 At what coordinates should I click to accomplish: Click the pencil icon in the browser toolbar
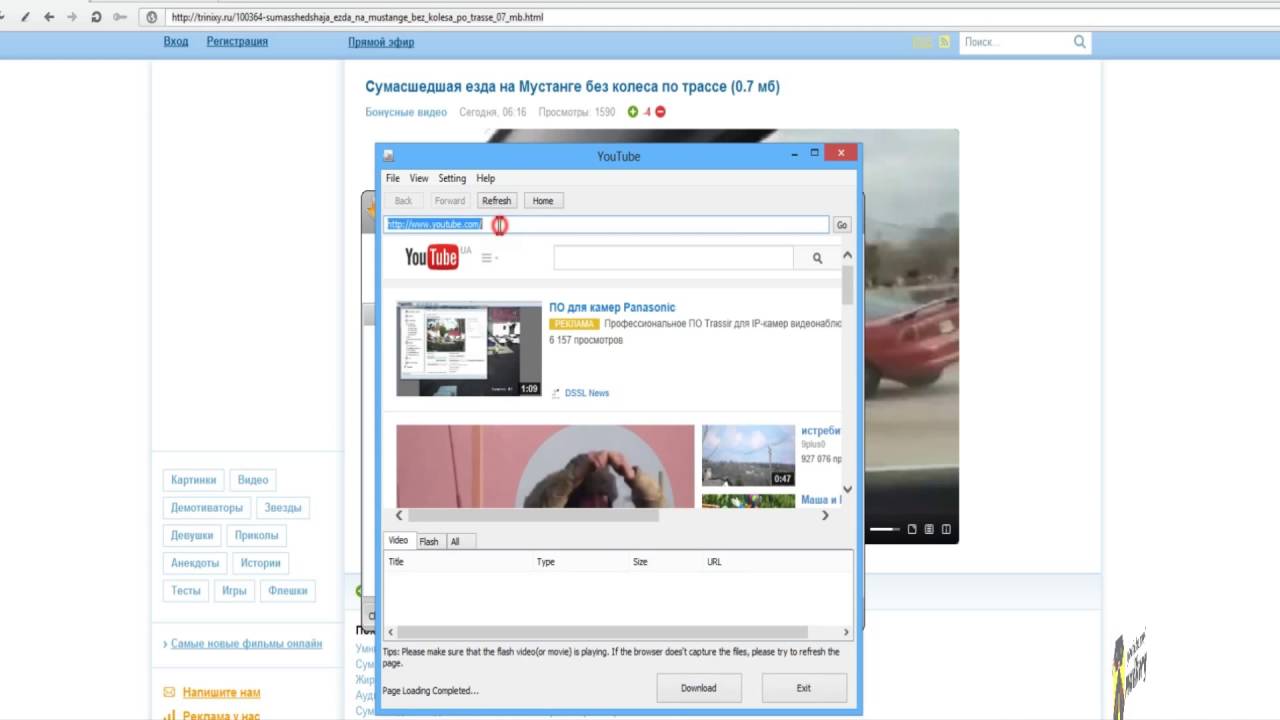25,17
